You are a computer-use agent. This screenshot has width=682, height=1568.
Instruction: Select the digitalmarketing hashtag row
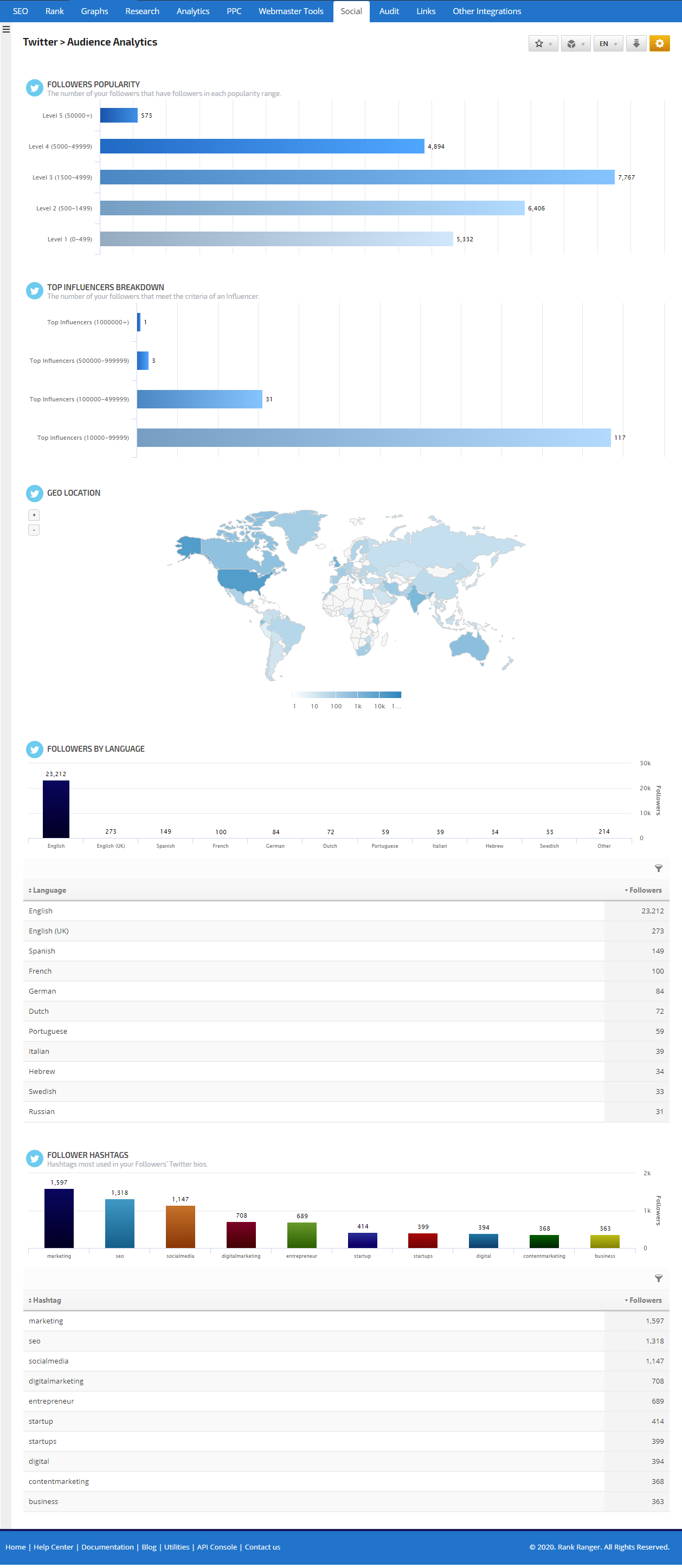[346, 1381]
